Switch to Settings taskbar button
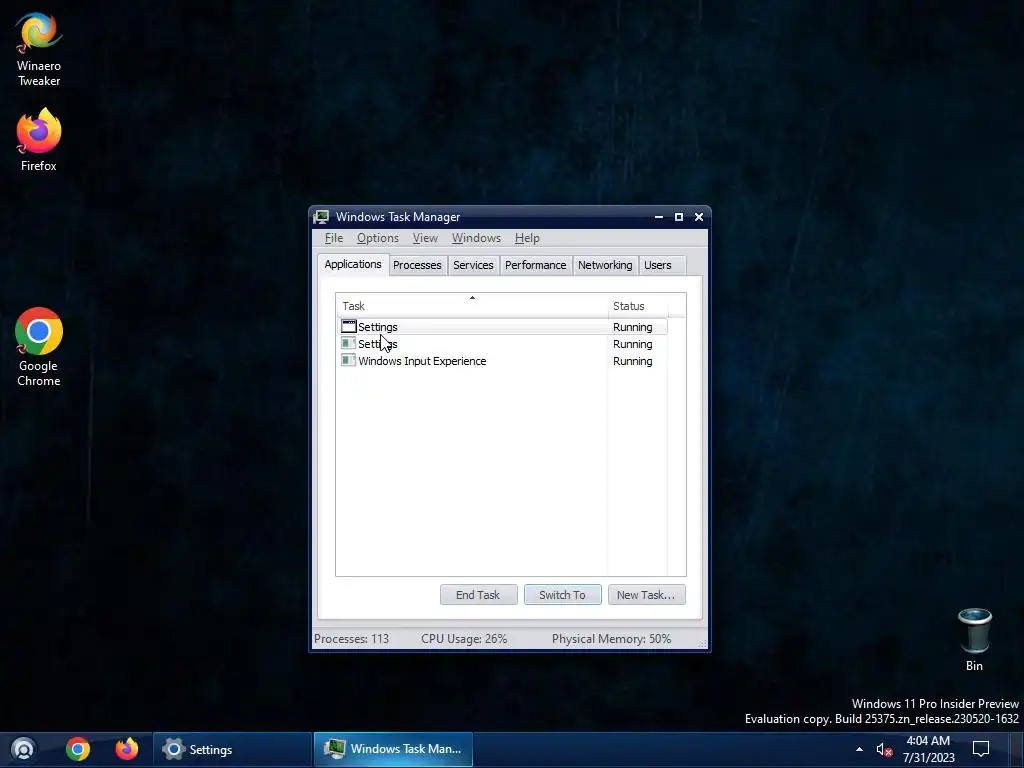 pos(232,750)
